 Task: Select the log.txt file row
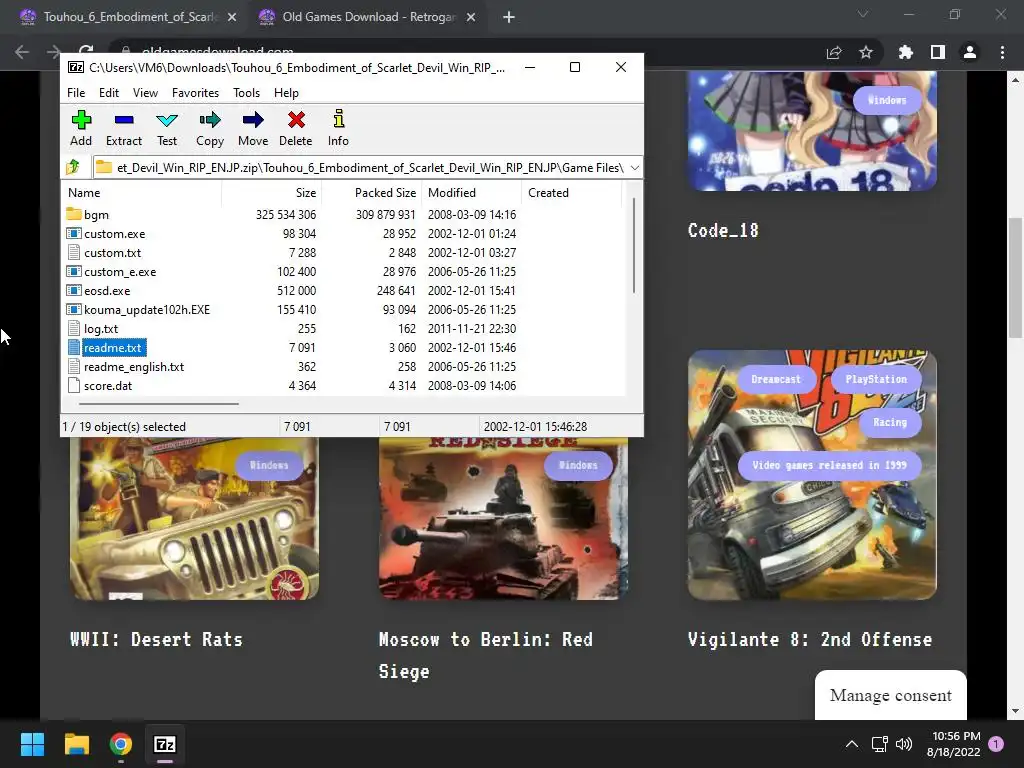pos(343,328)
